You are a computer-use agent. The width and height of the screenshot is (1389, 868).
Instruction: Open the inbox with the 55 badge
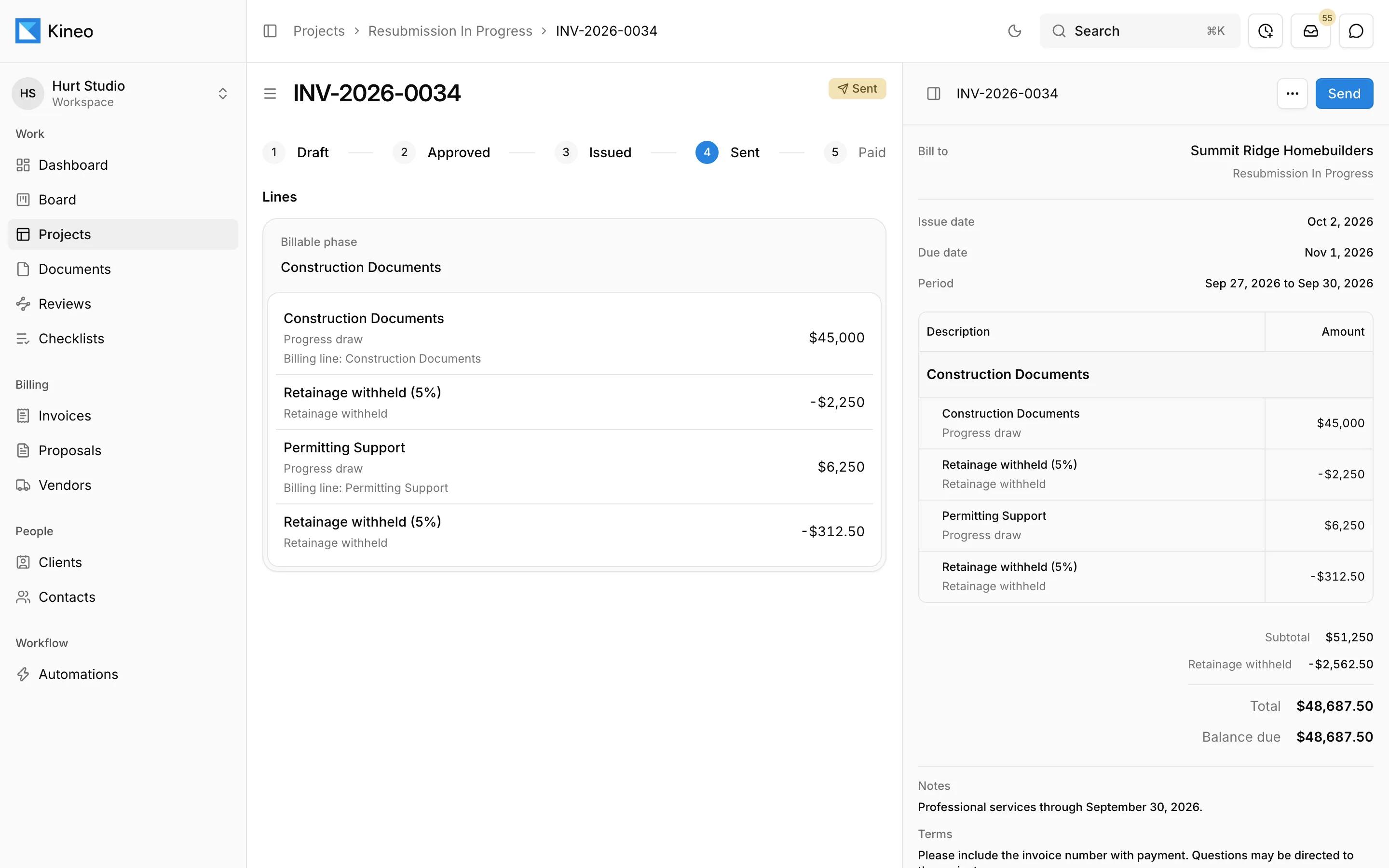coord(1310,31)
